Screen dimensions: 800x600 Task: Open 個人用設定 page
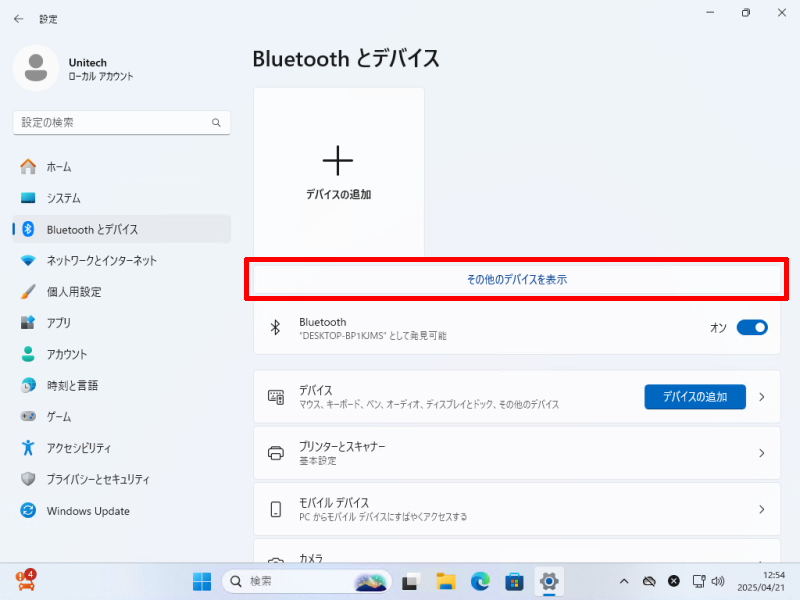point(121,291)
